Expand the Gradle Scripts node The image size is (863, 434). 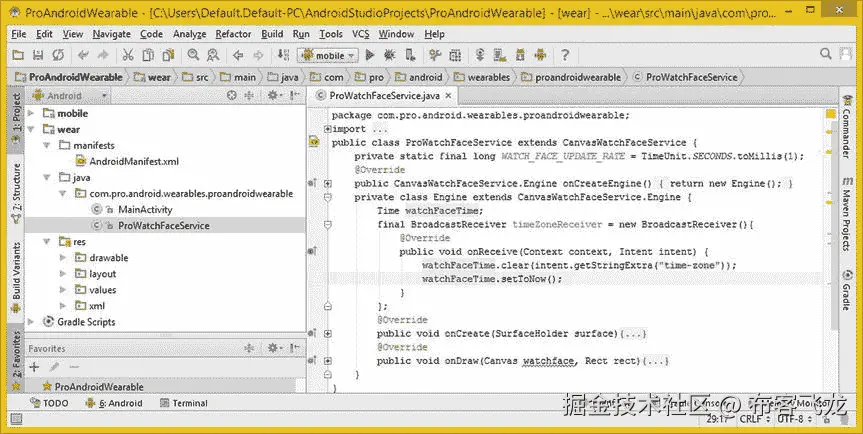click(31, 322)
